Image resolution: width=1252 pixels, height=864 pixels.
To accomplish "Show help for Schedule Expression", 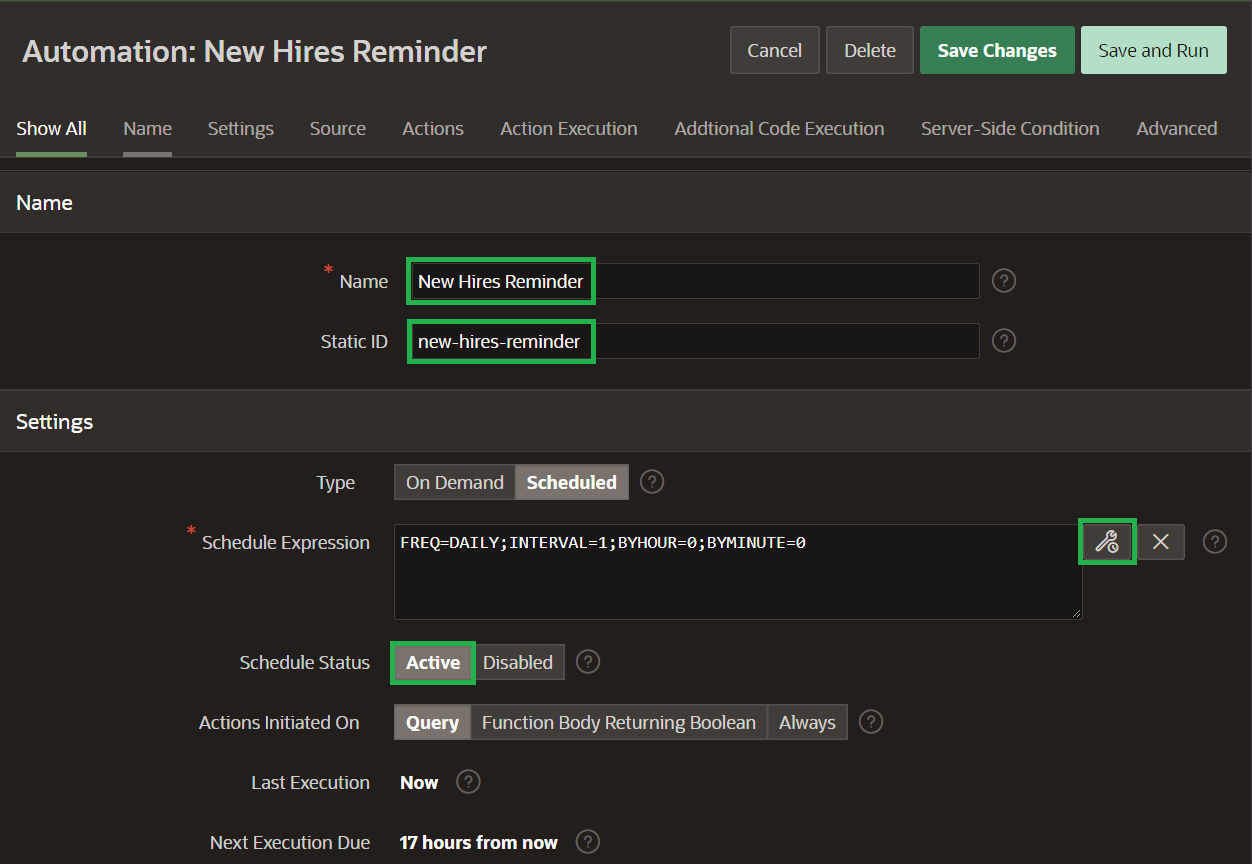I will tap(1215, 542).
